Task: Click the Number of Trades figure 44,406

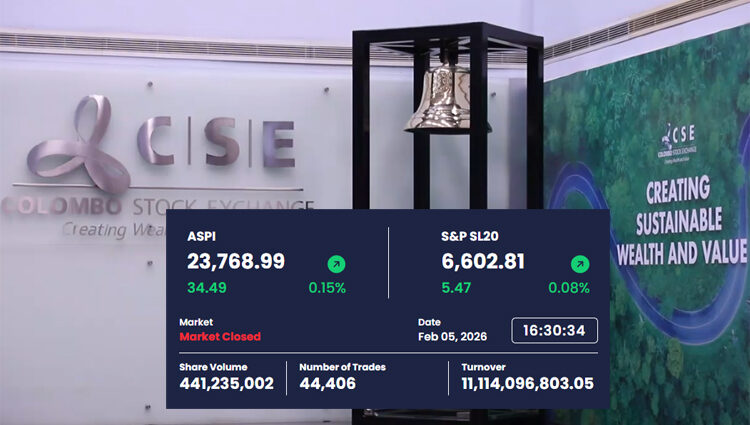Action: pos(328,383)
